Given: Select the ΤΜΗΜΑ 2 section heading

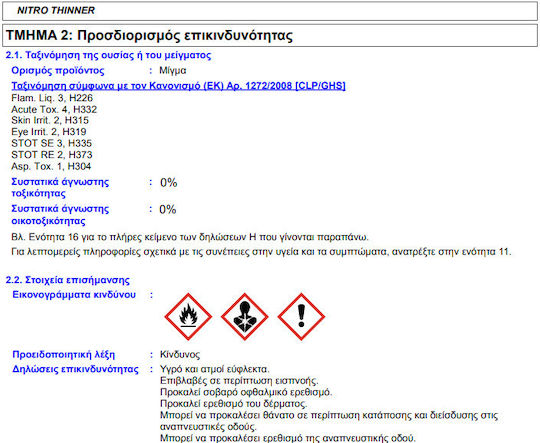Looking at the screenshot, I should tap(149, 35).
